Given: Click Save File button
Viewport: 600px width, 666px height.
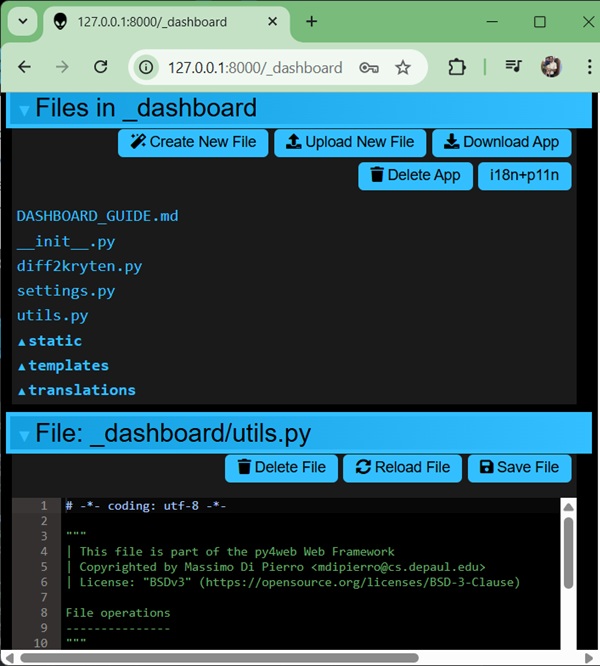Looking at the screenshot, I should pyautogui.click(x=520, y=468).
